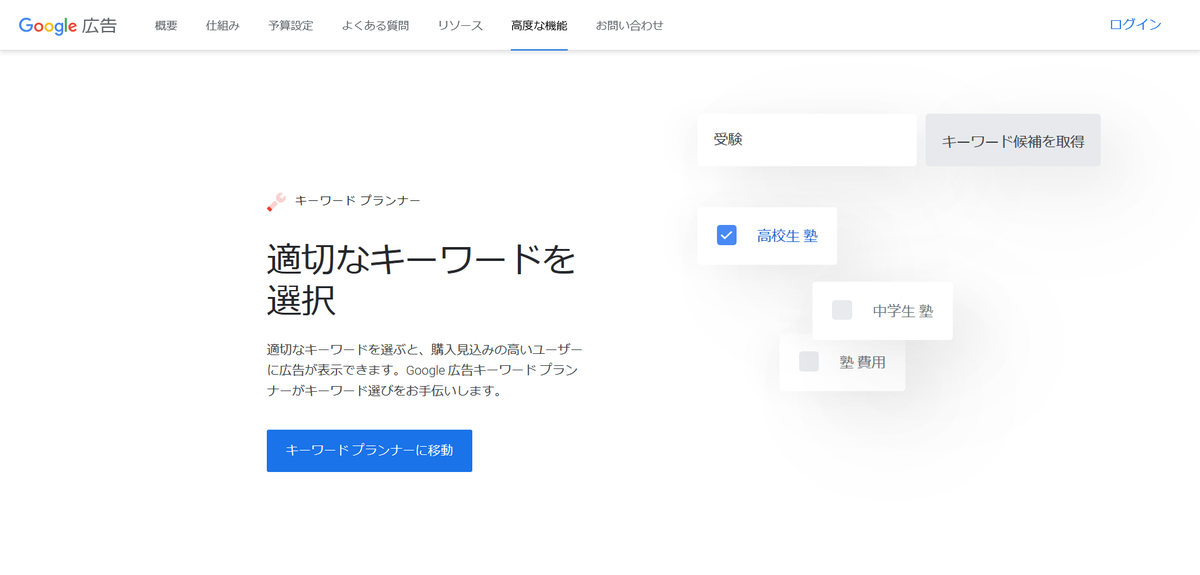Click the キーワード プランナー label text
The width and height of the screenshot is (1200, 575).
357,201
